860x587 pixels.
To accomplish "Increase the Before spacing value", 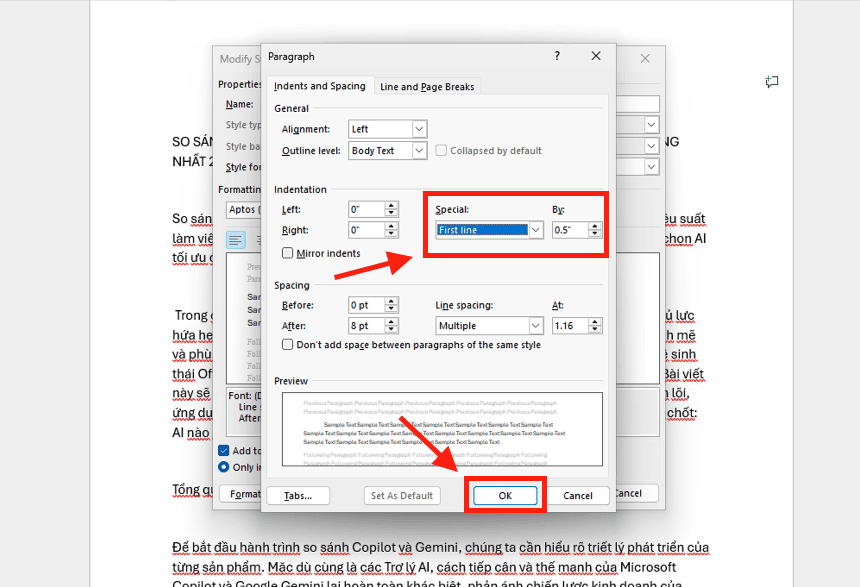I will pyautogui.click(x=392, y=301).
